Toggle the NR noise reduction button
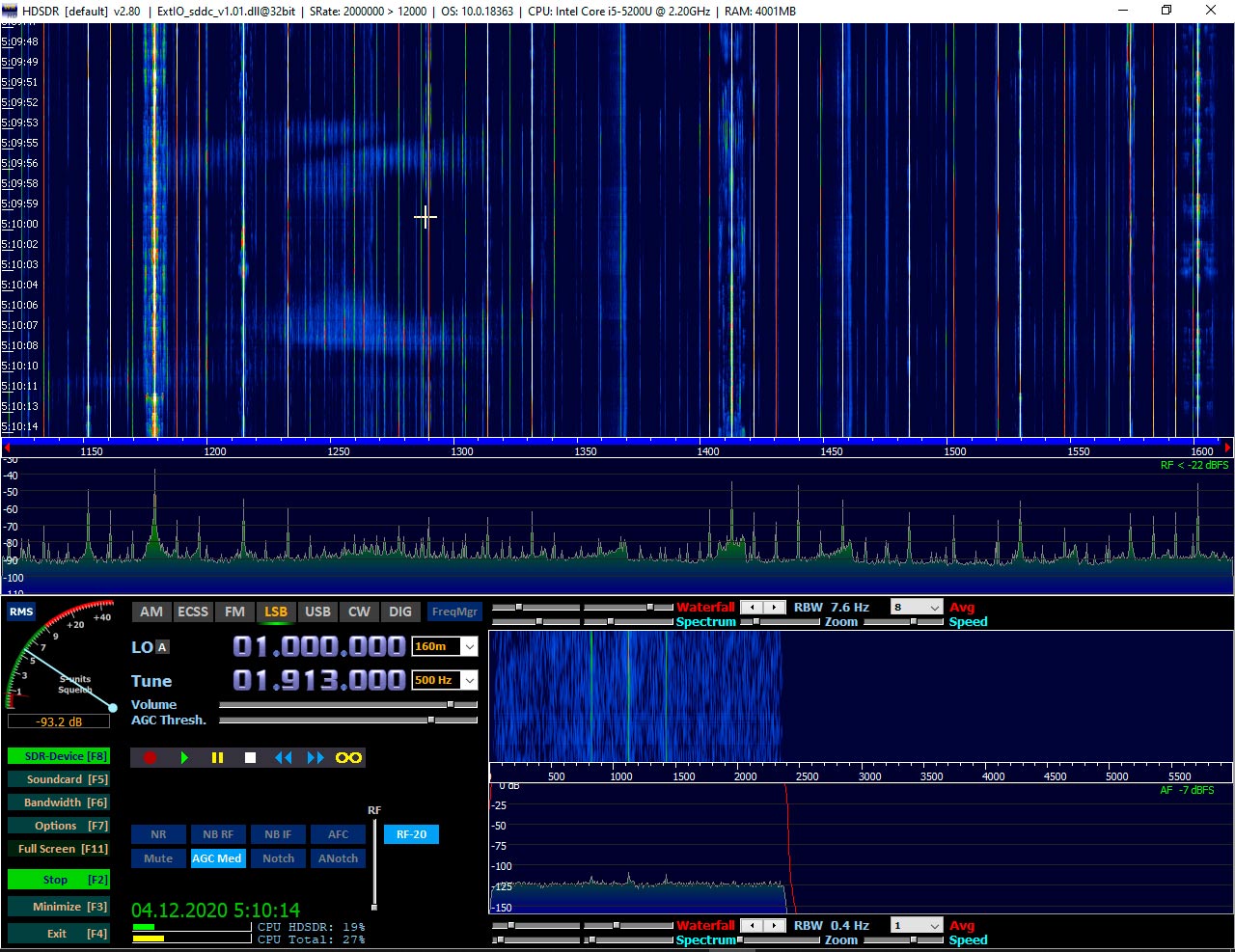Image resolution: width=1235 pixels, height=952 pixels. 158,834
